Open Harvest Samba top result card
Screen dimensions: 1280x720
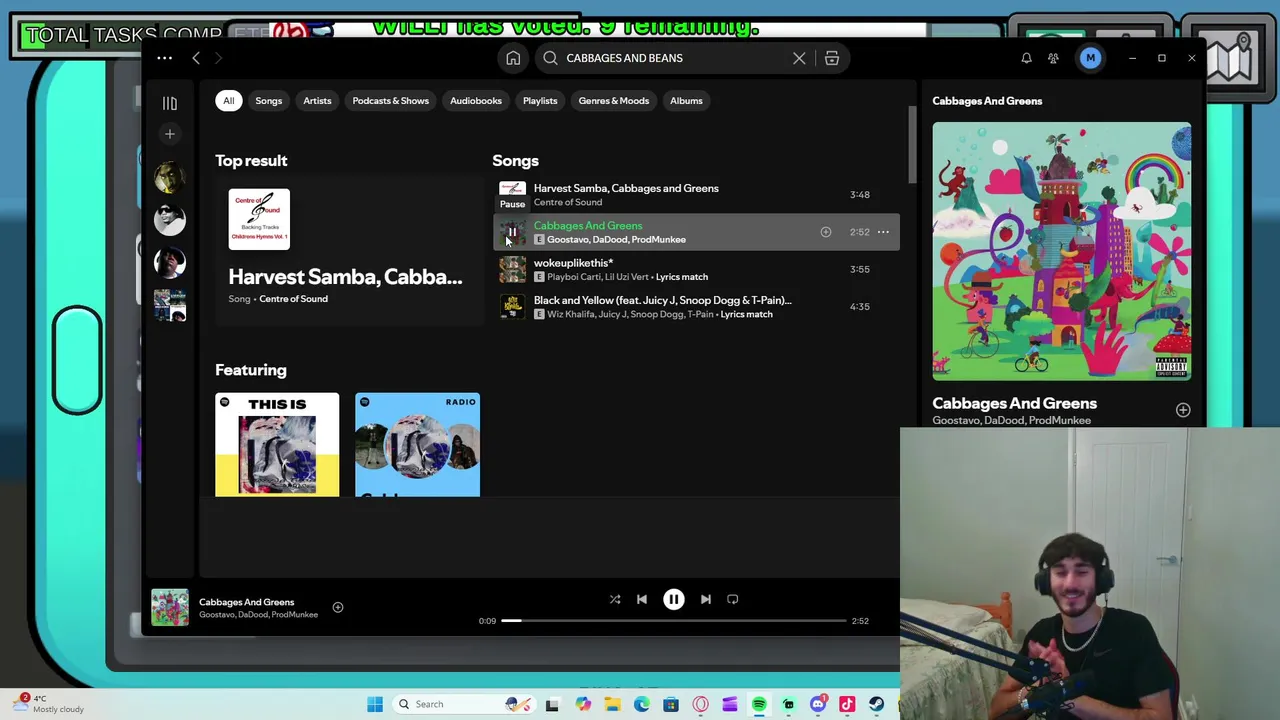click(348, 251)
